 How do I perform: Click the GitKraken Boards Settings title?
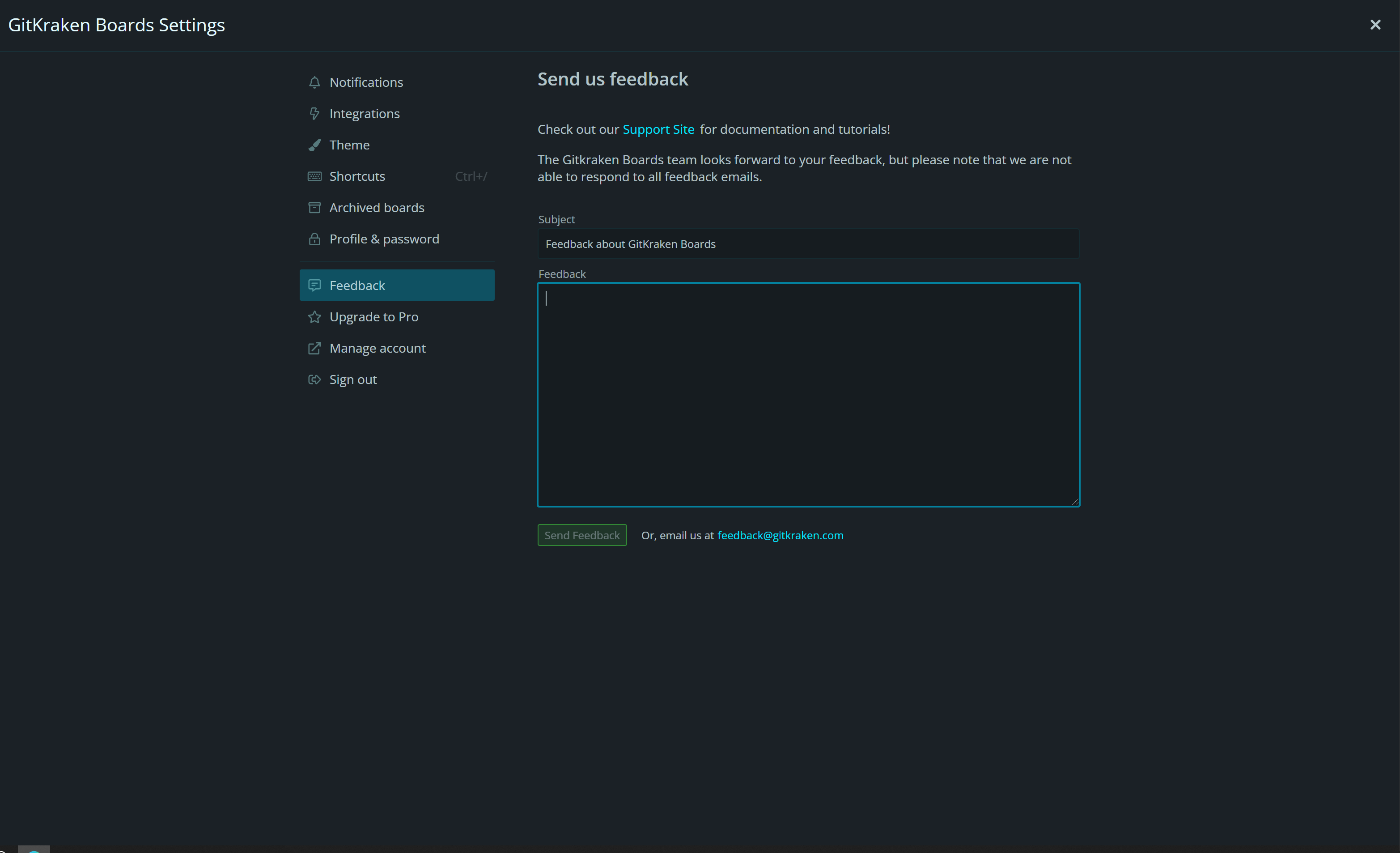(x=116, y=25)
